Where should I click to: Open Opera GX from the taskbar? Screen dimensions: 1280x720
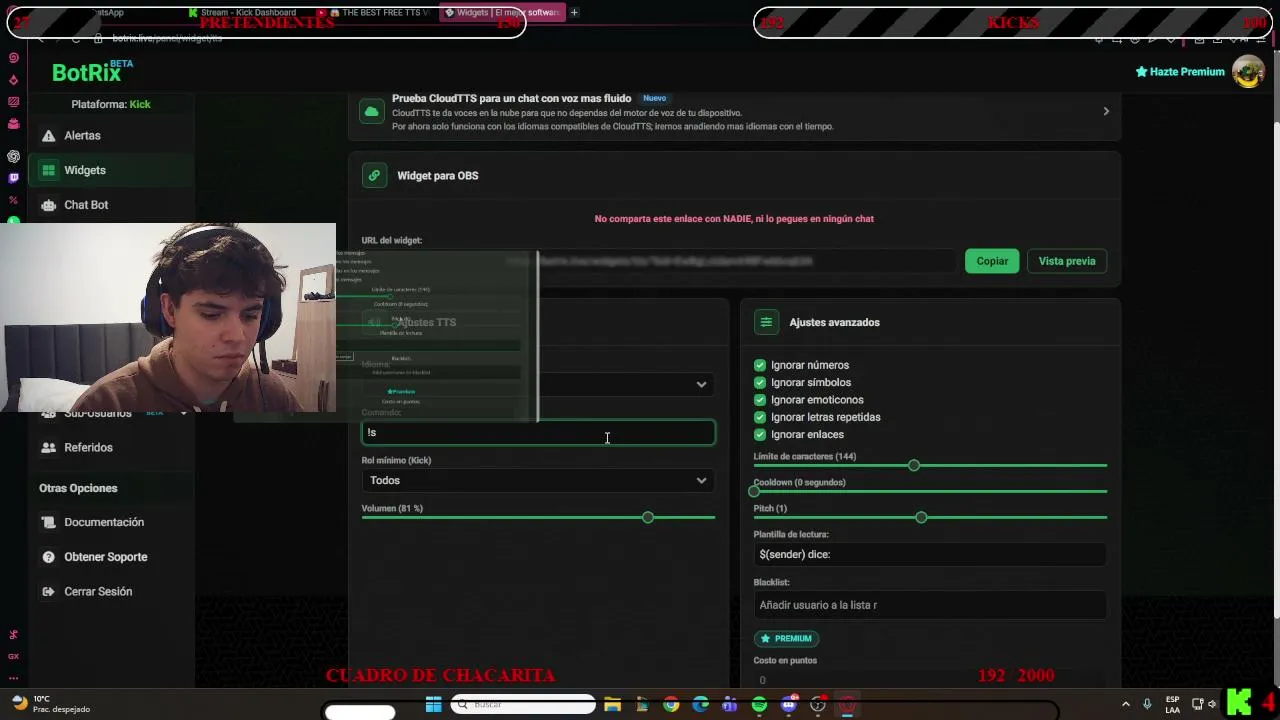[x=847, y=705]
